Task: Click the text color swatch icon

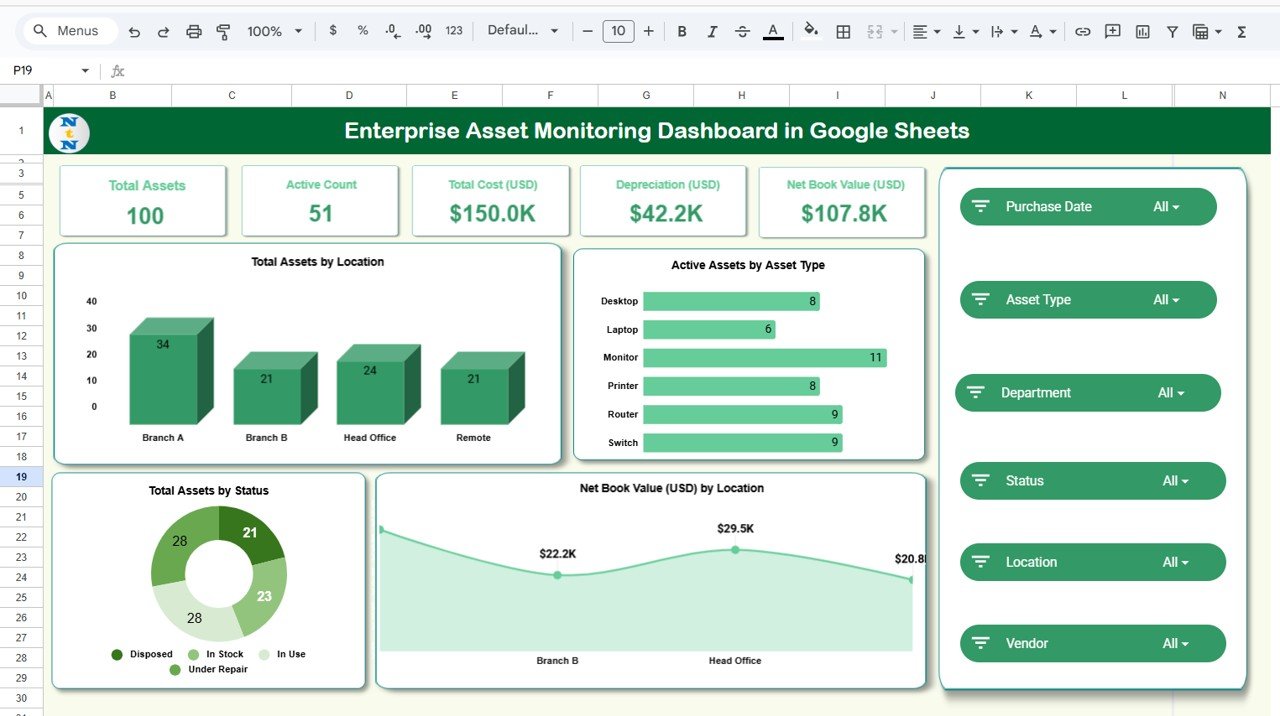Action: click(772, 31)
